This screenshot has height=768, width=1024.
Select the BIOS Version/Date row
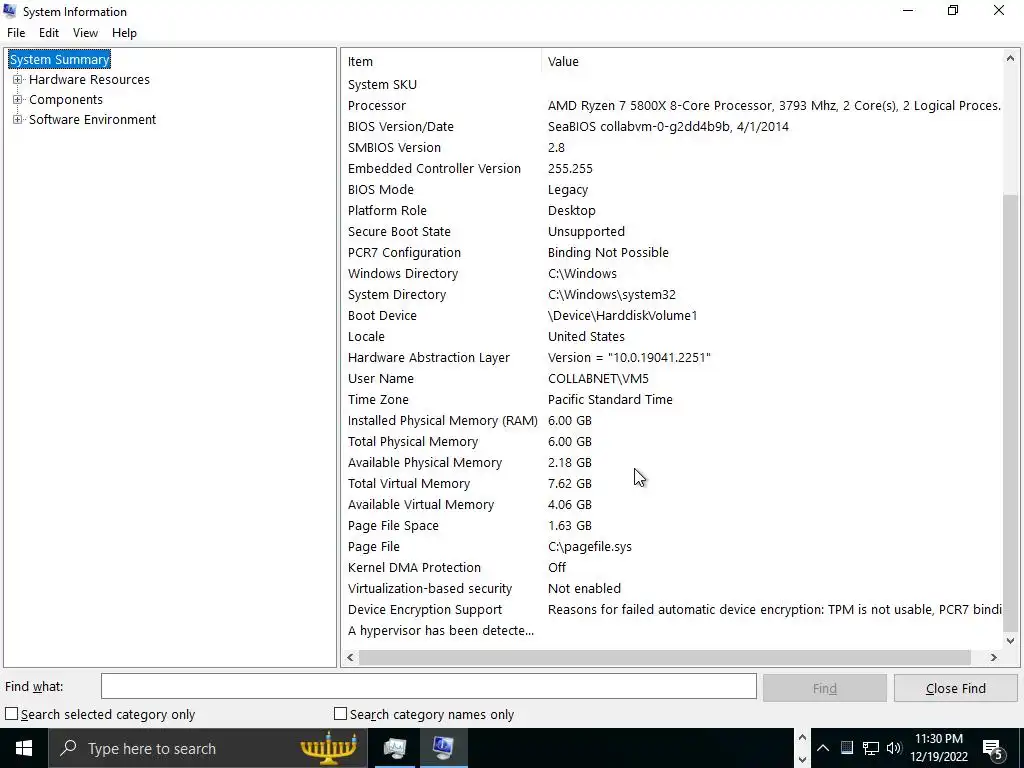point(672,127)
